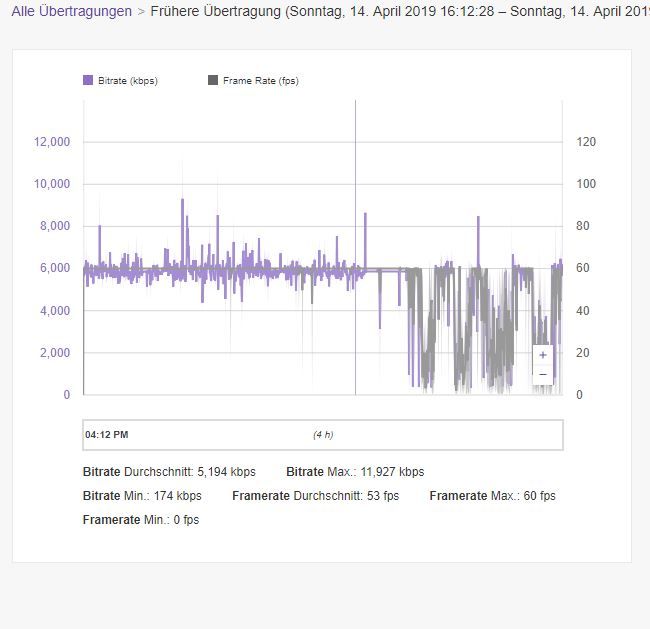This screenshot has height=629, width=650.
Task: Click the zoom out minus button on chart
Action: tap(543, 374)
